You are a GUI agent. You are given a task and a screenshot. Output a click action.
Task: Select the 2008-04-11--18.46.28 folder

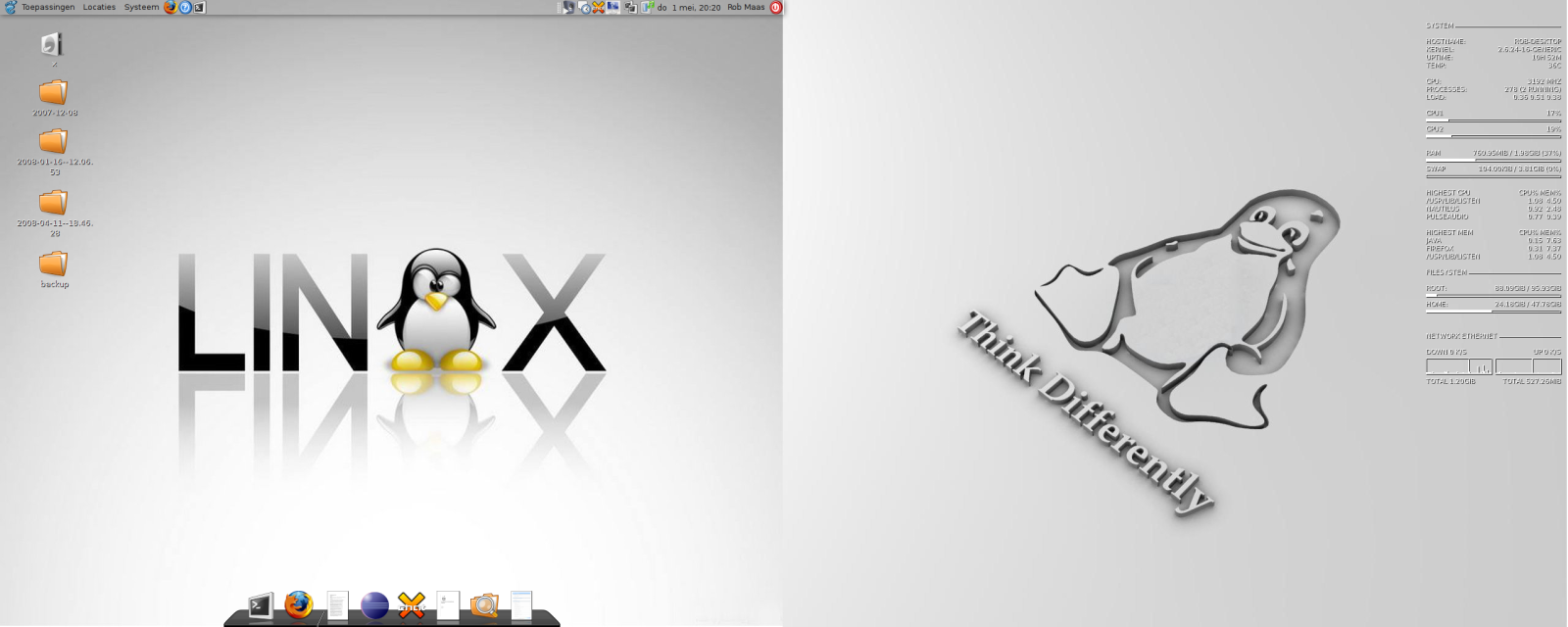pos(54,214)
